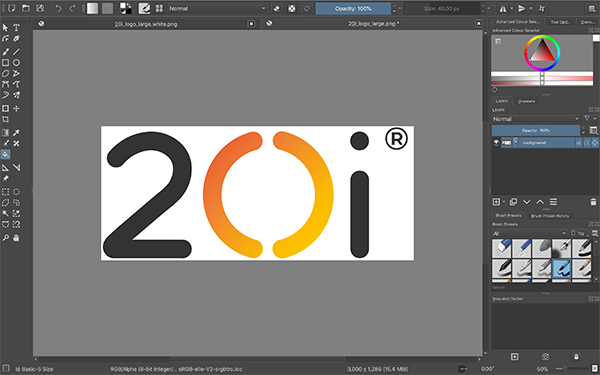This screenshot has width=600, height=375.
Task: Toggle eraser mode
Action: pos(277,8)
